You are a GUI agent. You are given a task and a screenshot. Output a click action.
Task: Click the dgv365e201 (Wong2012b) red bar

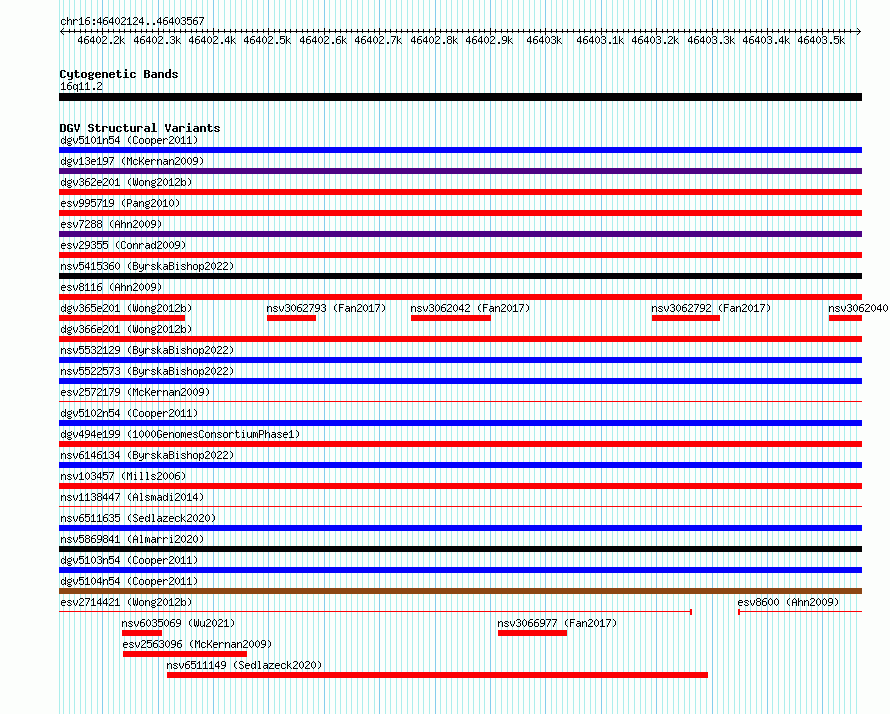point(122,318)
